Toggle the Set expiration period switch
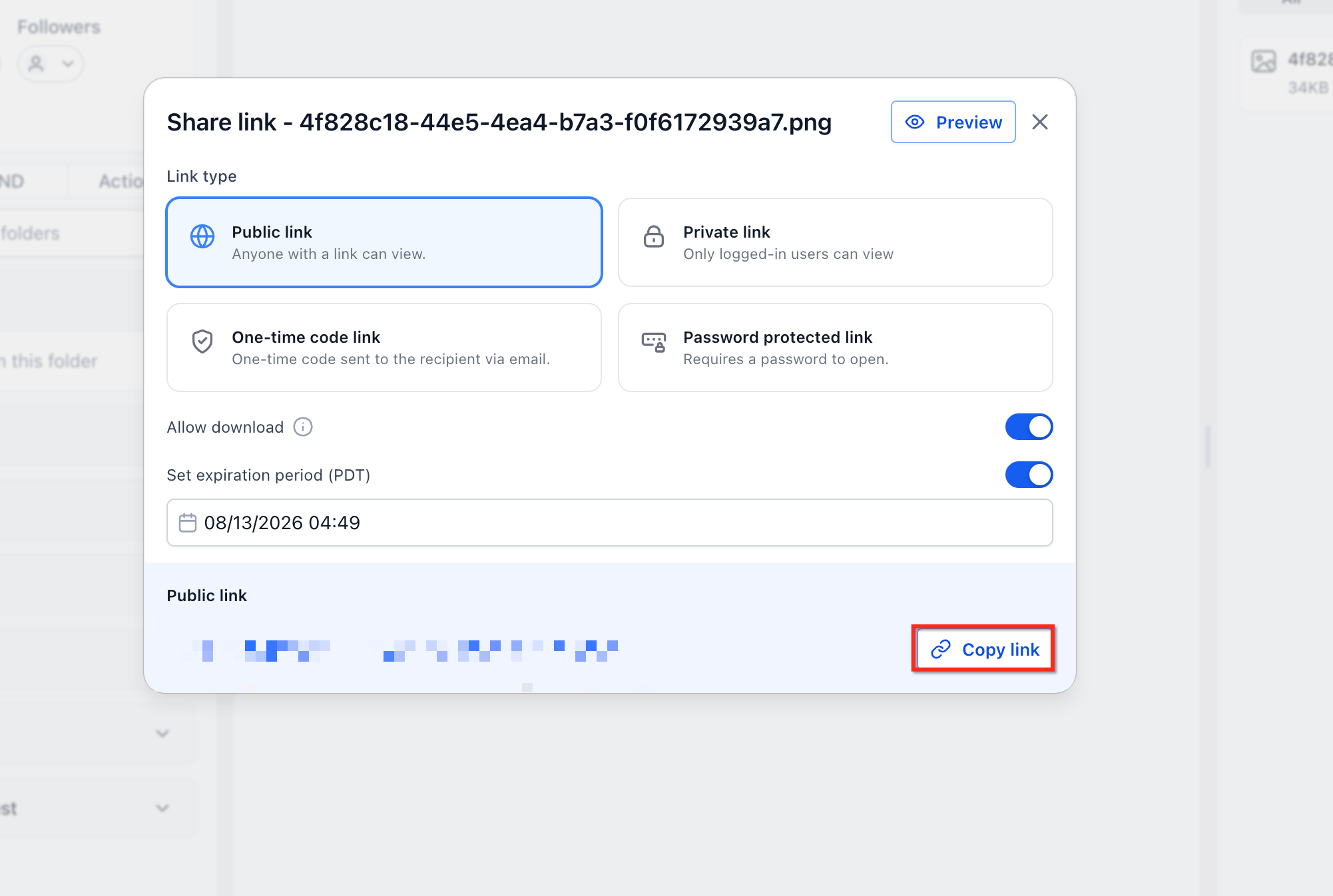The image size is (1333, 896). click(1029, 475)
